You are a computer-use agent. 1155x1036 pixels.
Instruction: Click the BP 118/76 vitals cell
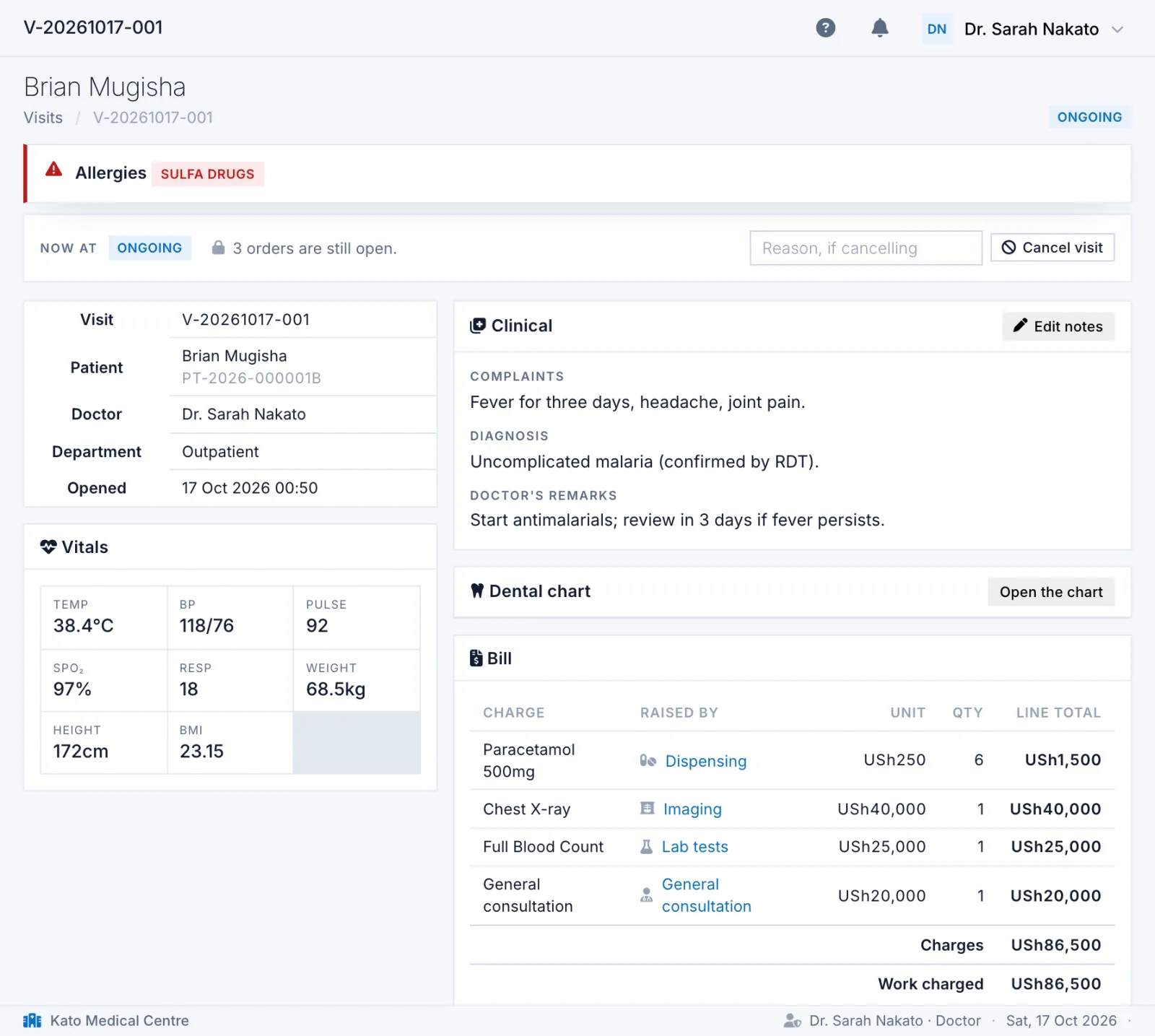click(230, 617)
